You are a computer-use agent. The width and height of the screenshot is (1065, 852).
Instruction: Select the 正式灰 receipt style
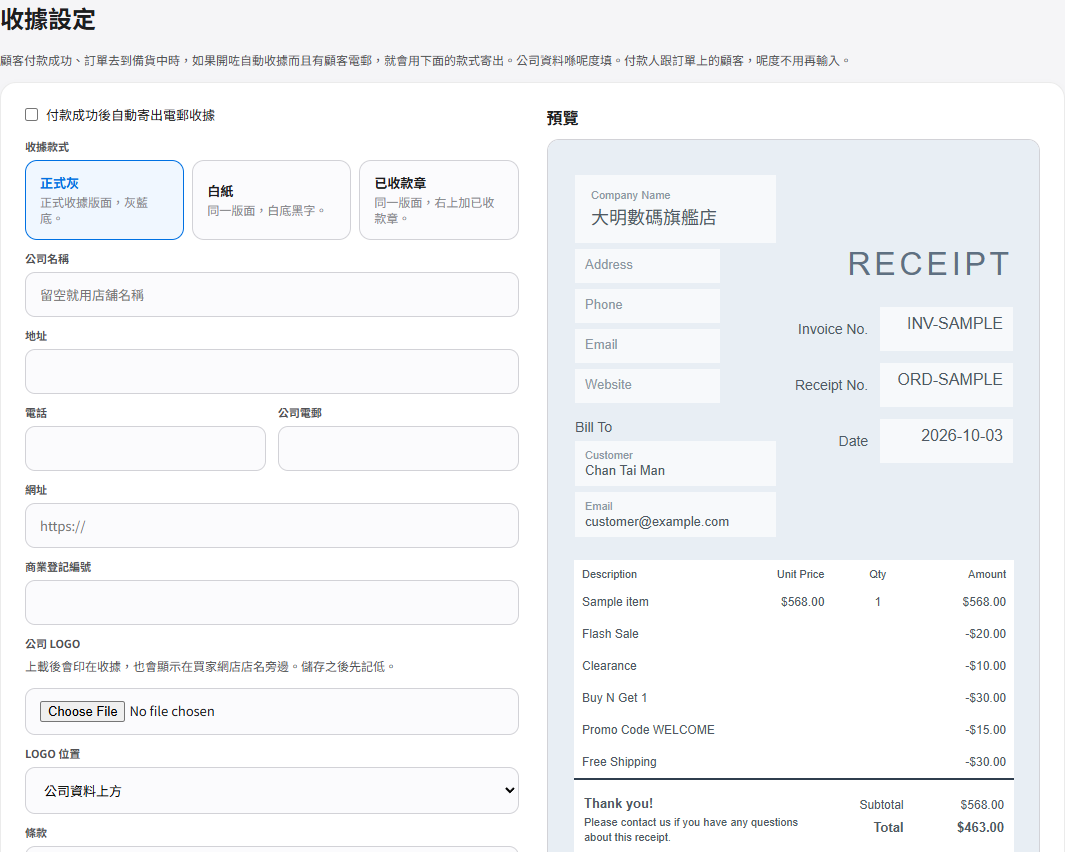tap(105, 200)
